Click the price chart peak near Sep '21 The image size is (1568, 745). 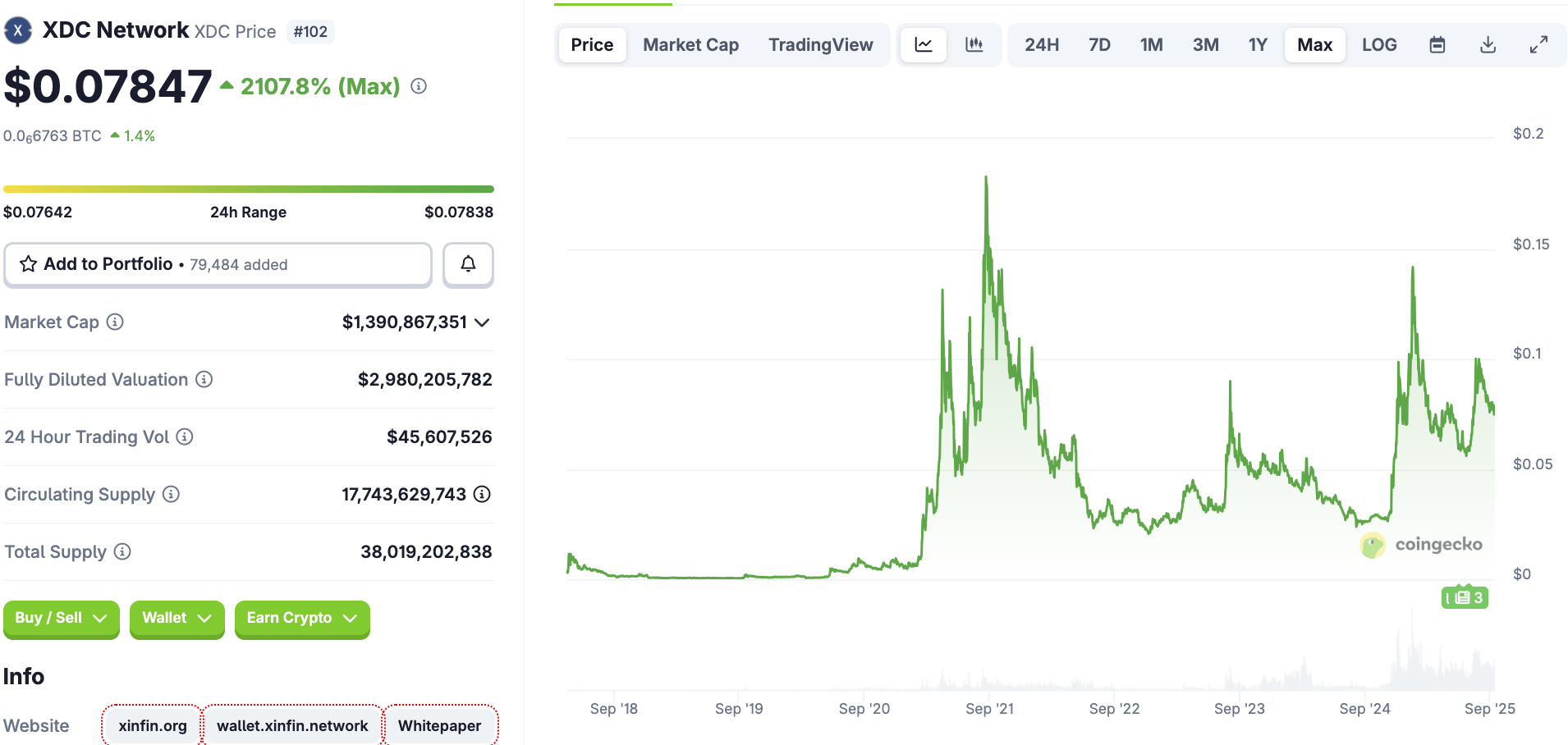[x=986, y=178]
